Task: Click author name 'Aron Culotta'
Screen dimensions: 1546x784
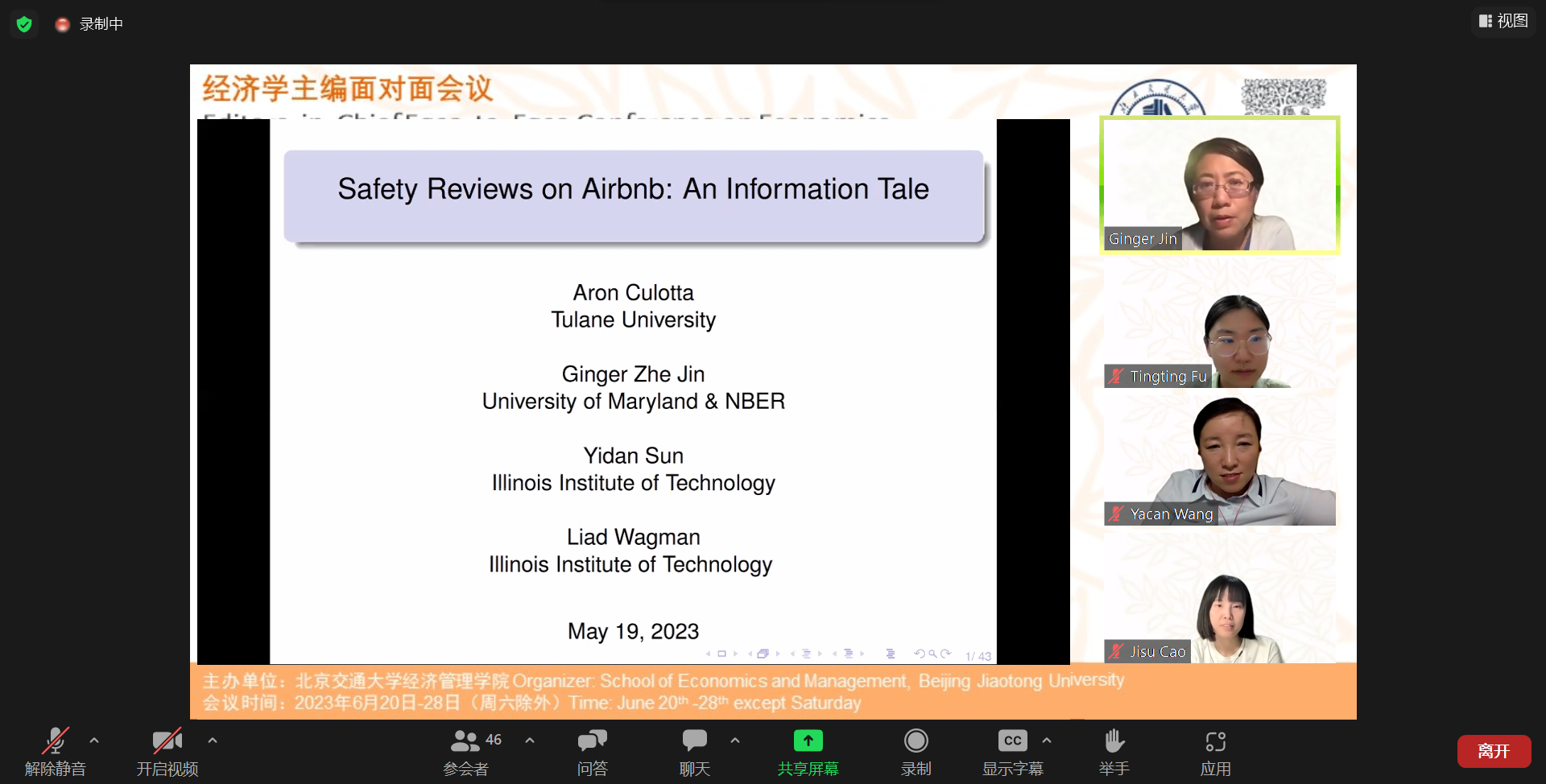Action: 633,292
